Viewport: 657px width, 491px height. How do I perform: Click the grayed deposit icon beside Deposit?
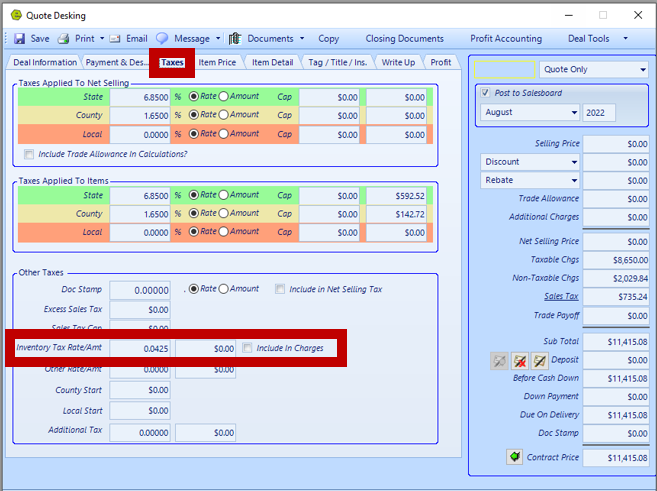tap(499, 361)
